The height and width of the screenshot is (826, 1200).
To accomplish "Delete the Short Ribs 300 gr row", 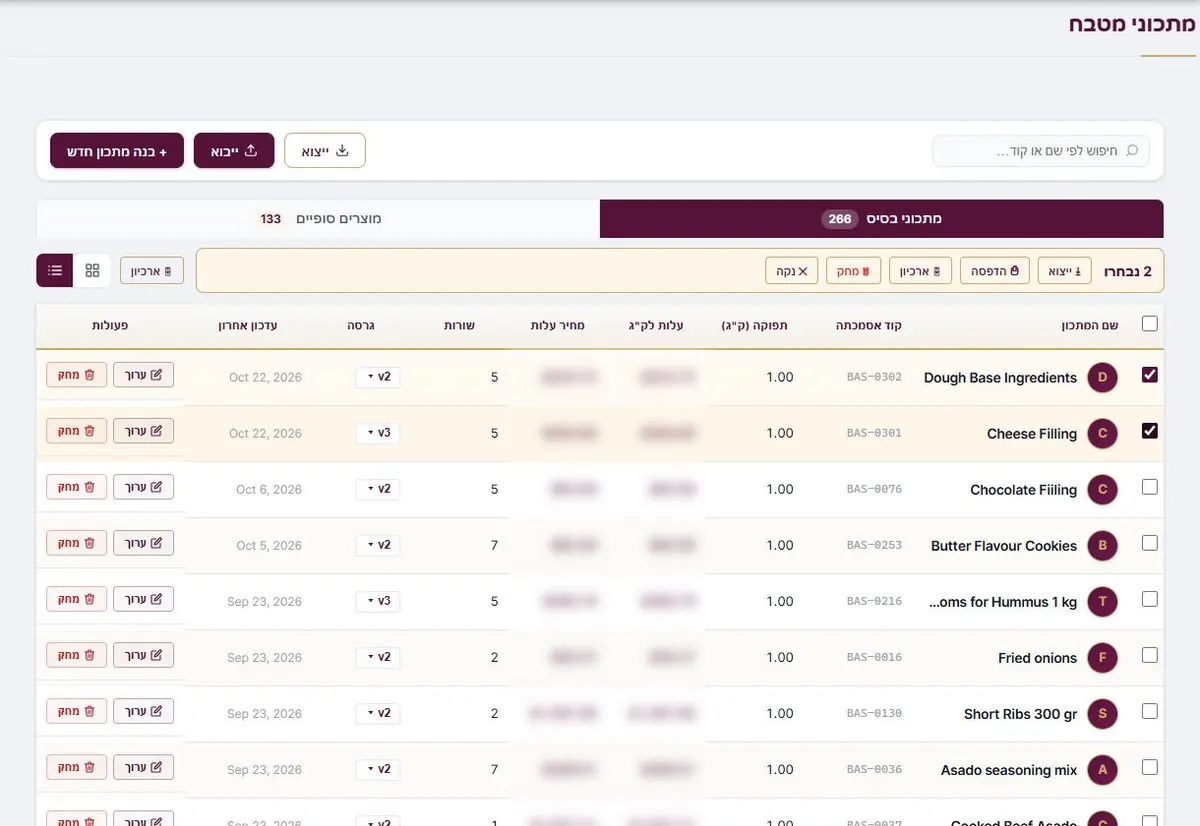I will point(76,711).
